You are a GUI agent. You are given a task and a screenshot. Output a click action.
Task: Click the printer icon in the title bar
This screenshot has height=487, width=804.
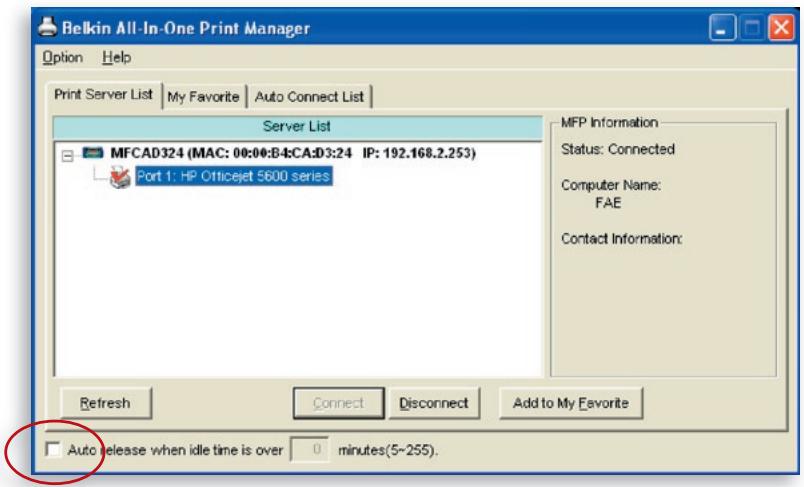click(48, 27)
